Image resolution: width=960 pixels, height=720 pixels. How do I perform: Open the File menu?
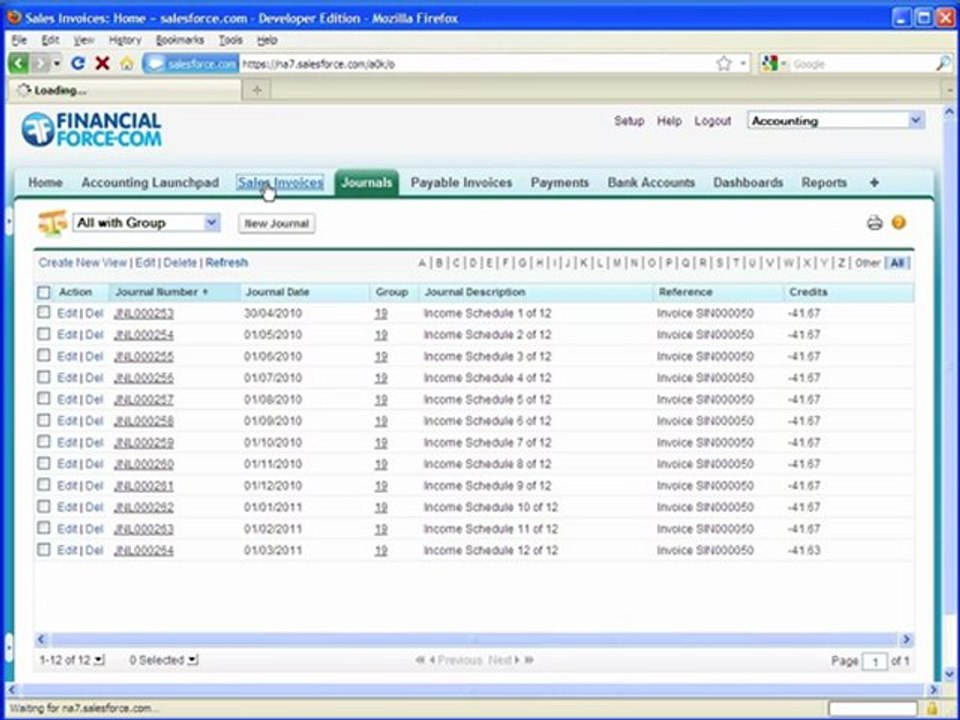coord(19,40)
